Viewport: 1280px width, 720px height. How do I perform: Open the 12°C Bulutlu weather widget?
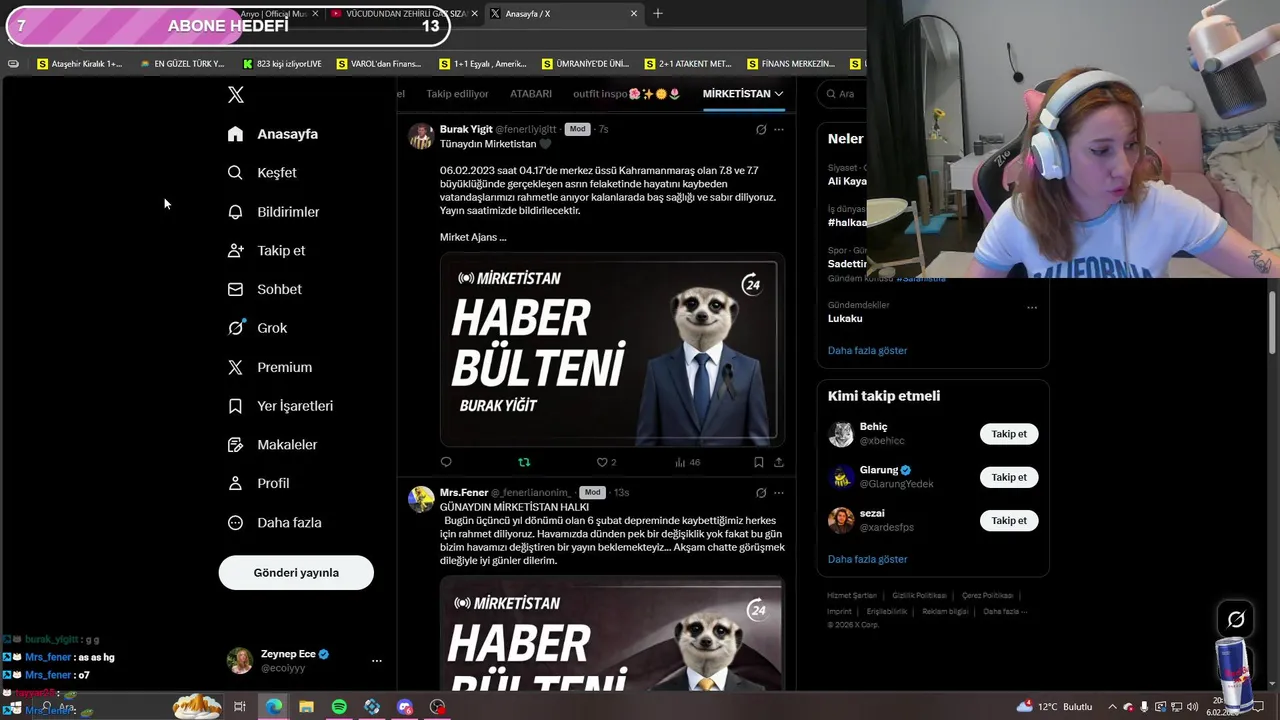[x=1056, y=707]
